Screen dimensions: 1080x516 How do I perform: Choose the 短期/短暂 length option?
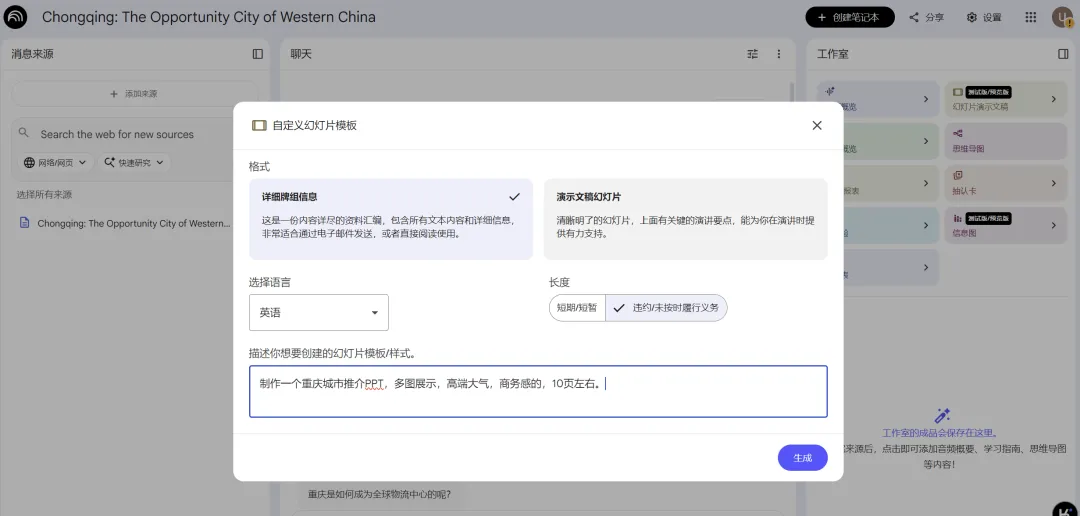click(577, 308)
